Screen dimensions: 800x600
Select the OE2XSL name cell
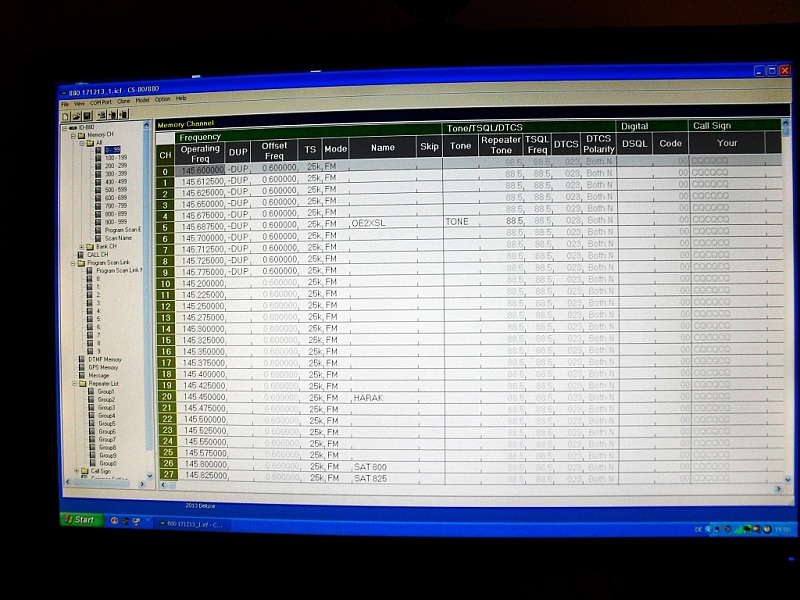click(382, 222)
